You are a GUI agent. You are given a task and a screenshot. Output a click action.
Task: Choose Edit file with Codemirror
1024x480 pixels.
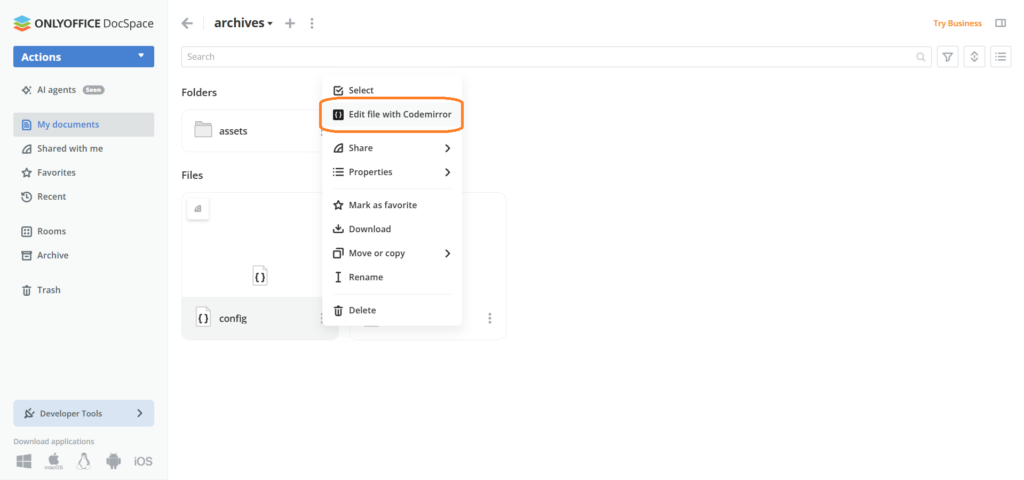coord(392,114)
